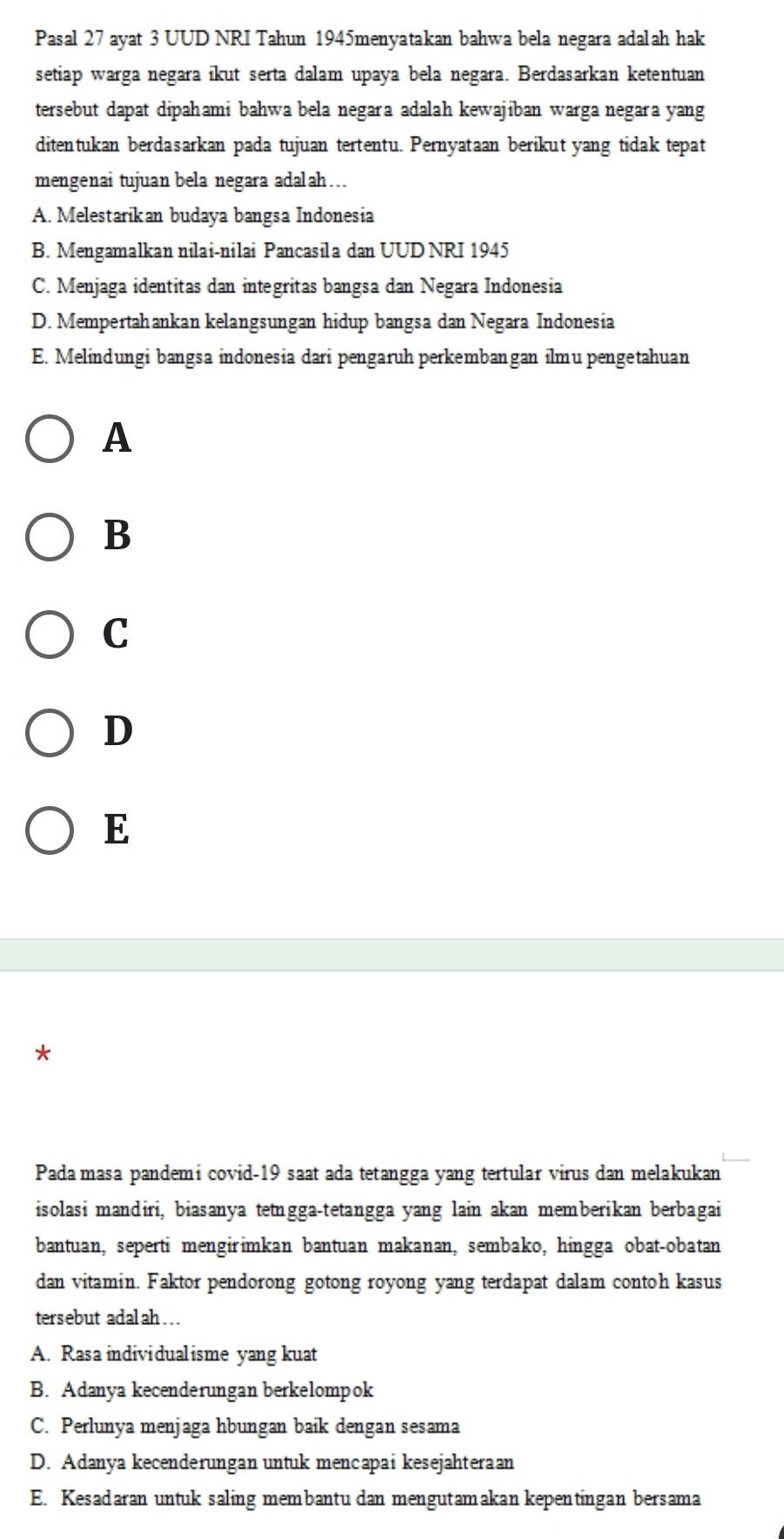Click the bold letter D label

point(118,732)
